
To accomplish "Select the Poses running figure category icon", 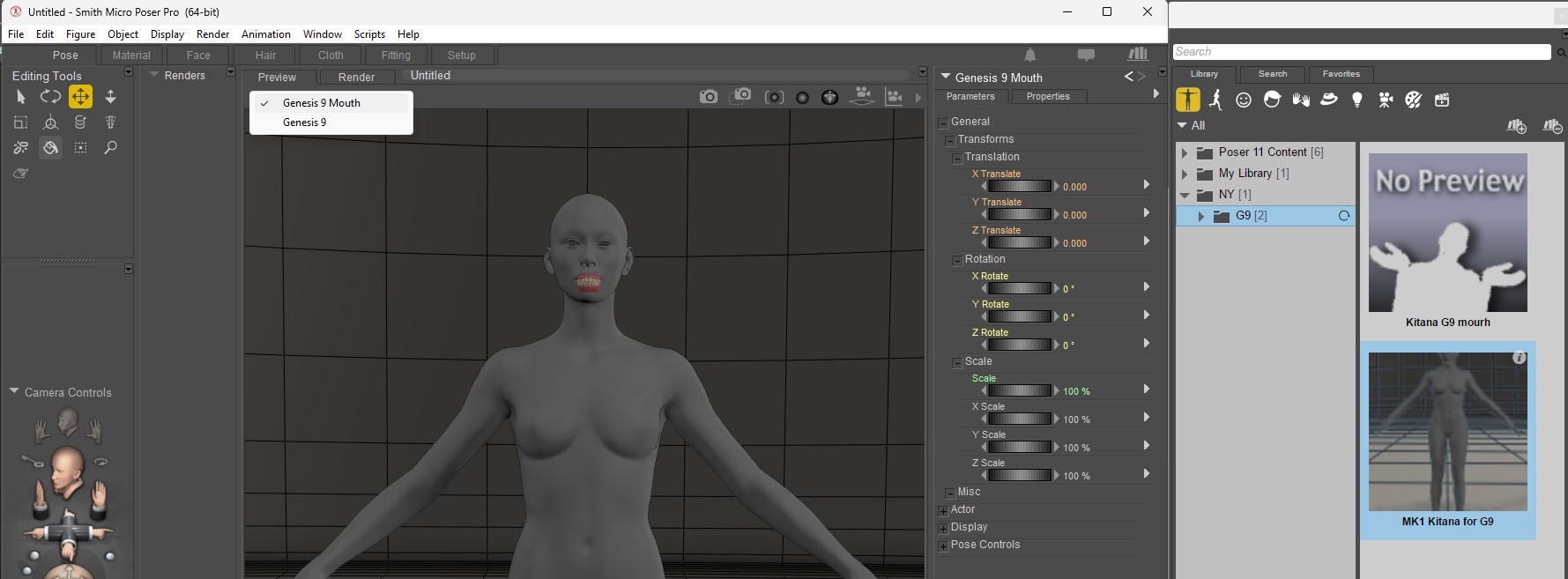I will pyautogui.click(x=1215, y=100).
